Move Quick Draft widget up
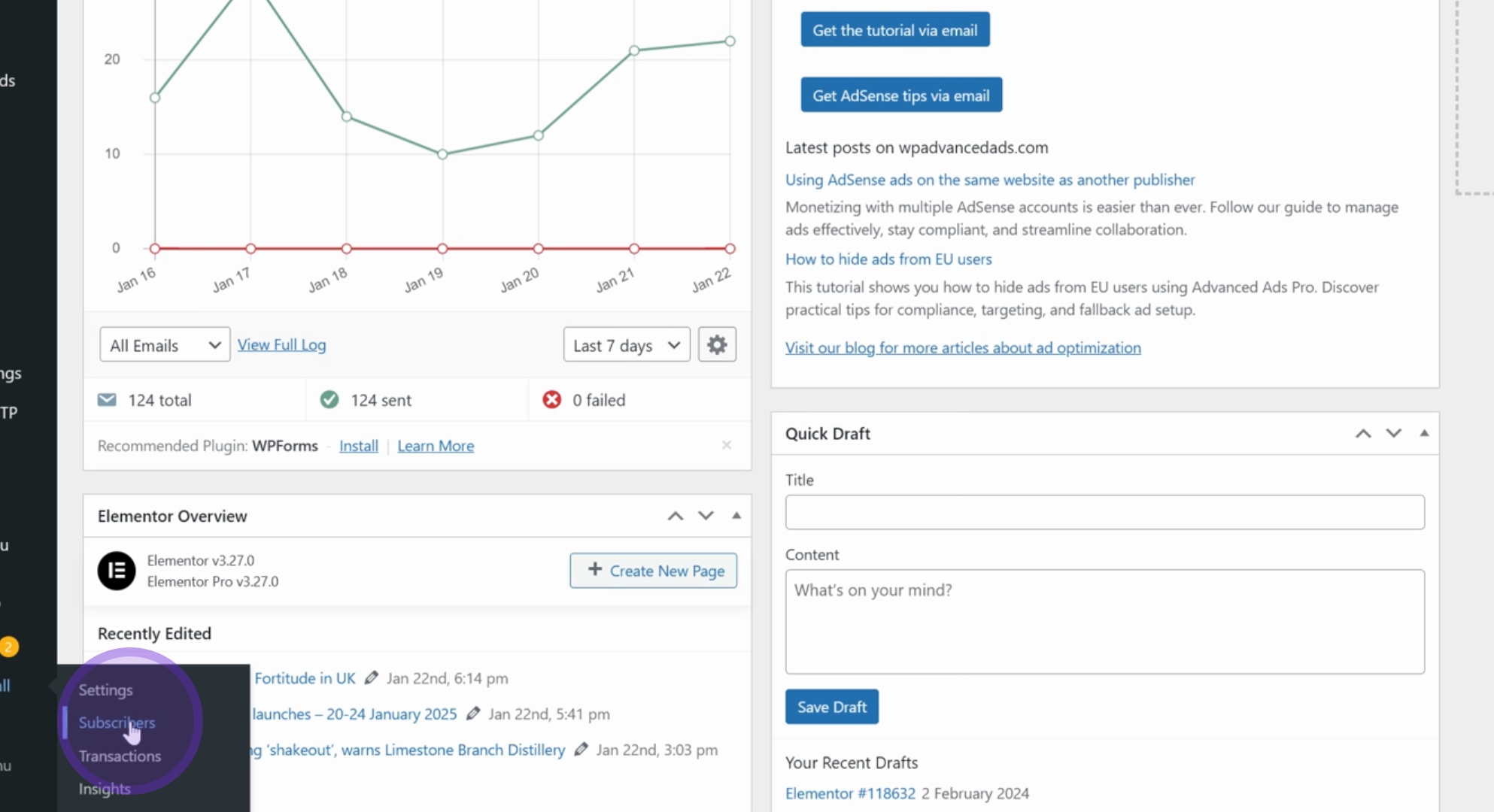The image size is (1494, 812). tap(1363, 433)
